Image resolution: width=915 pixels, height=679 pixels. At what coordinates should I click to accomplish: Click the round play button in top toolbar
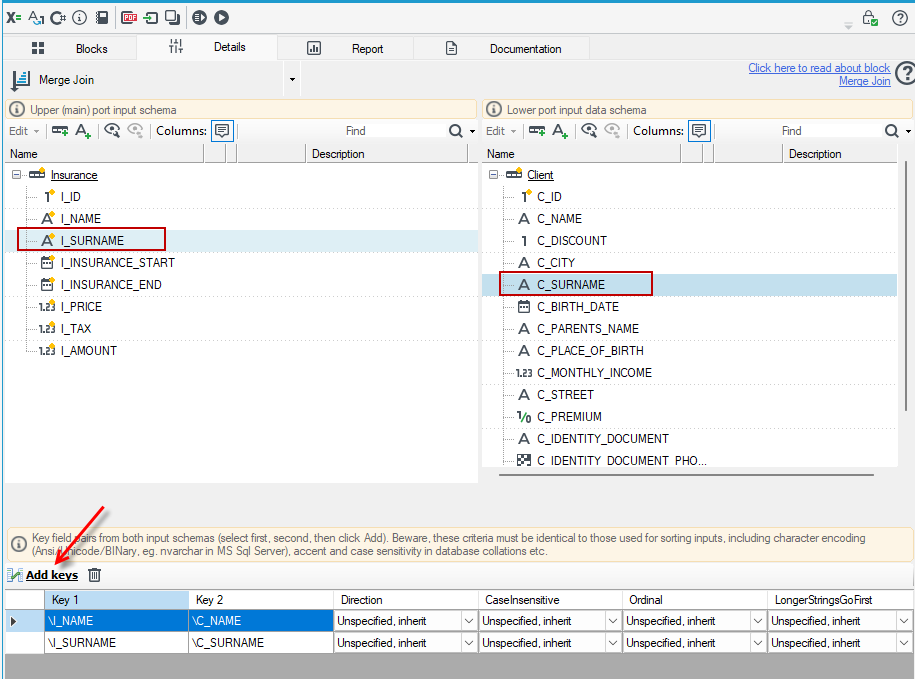tap(221, 18)
